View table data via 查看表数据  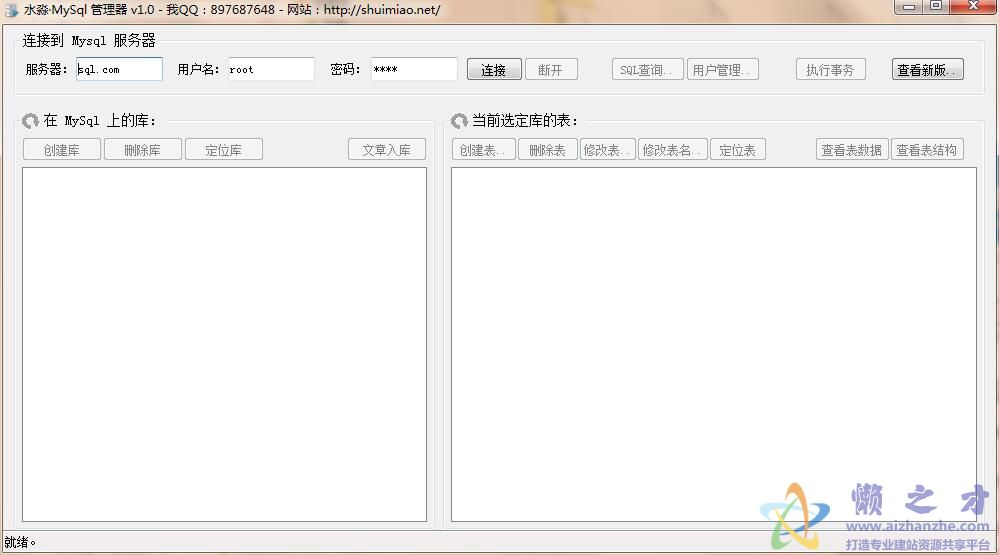[852, 150]
